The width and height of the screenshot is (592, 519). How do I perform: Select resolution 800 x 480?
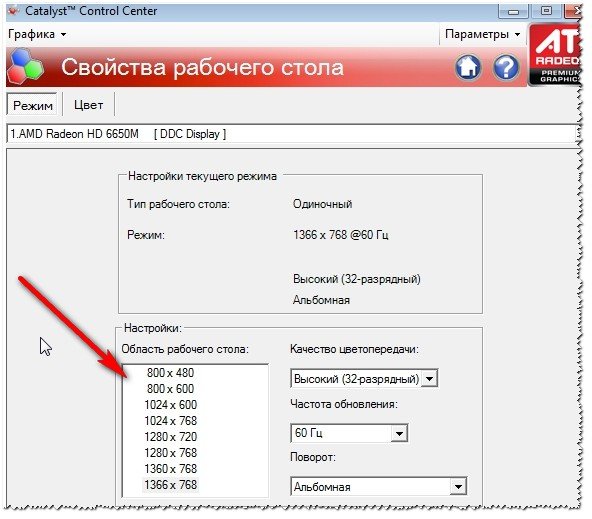[x=170, y=373]
